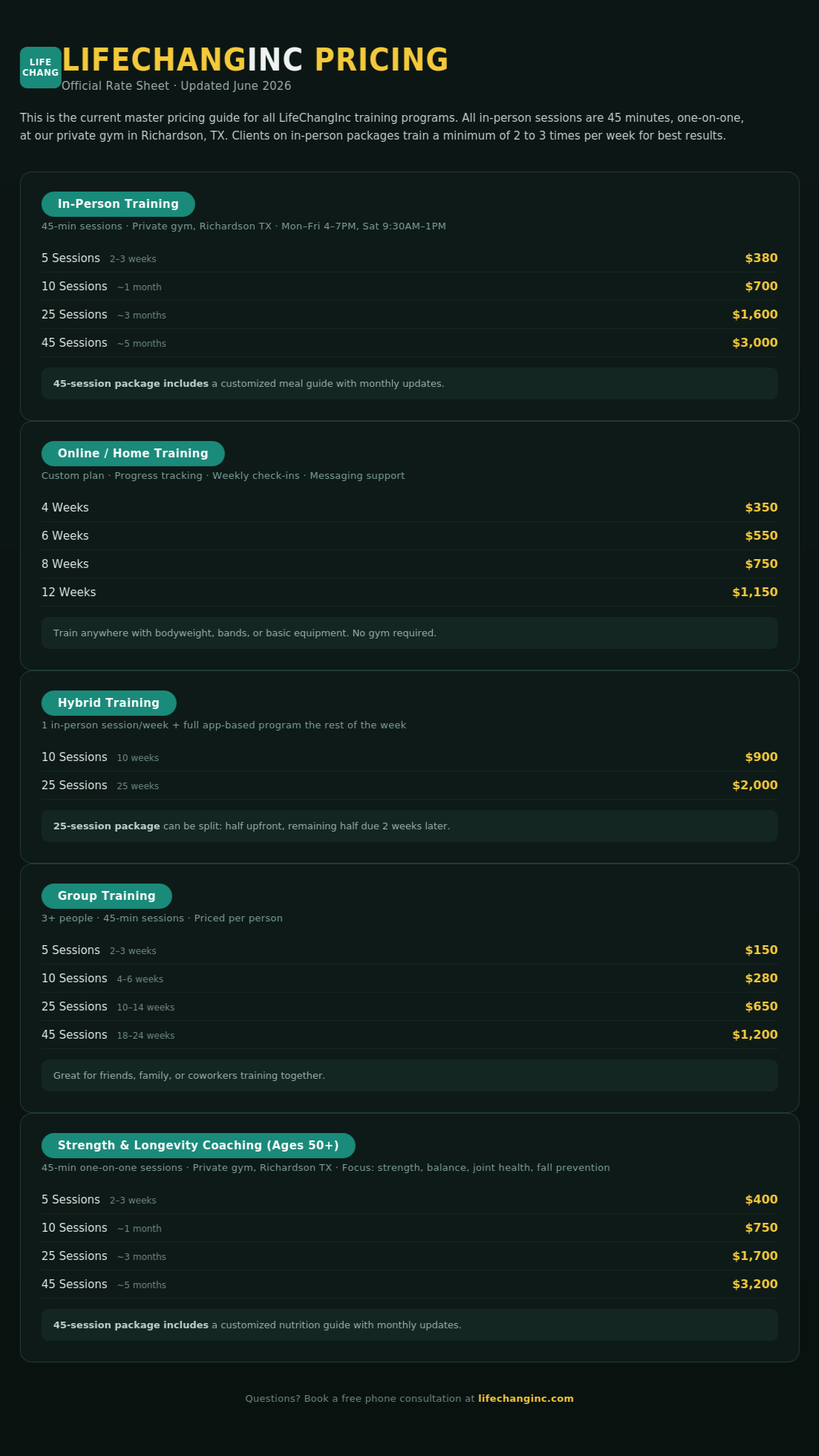Select the Online / Home Training badge
The image size is (819, 1456).
point(133,454)
